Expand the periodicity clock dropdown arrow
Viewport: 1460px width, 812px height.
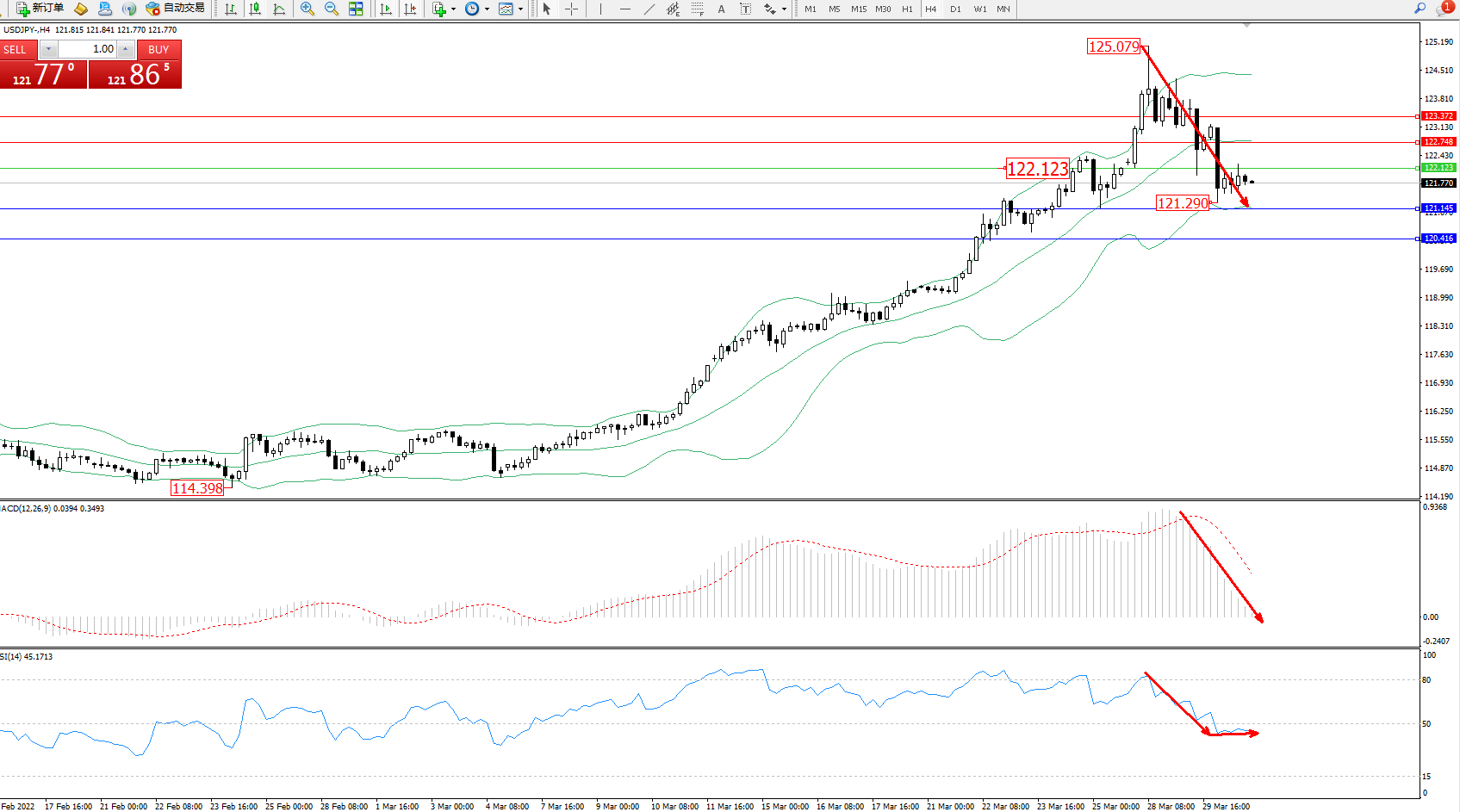click(x=487, y=9)
